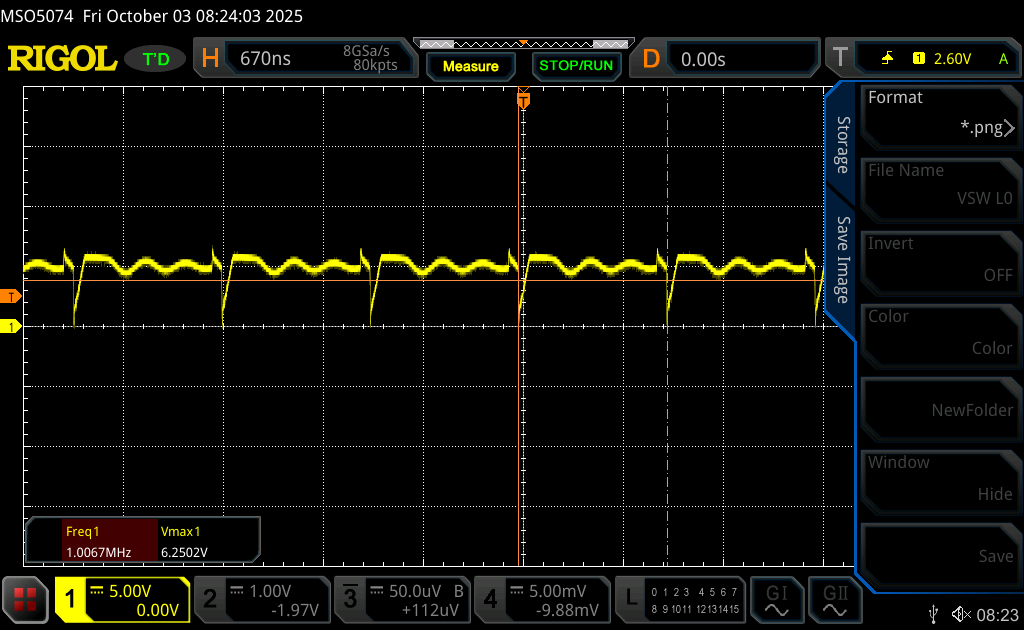Click the rising edge trigger slope icon
This screenshot has width=1024, height=630.
click(x=887, y=59)
